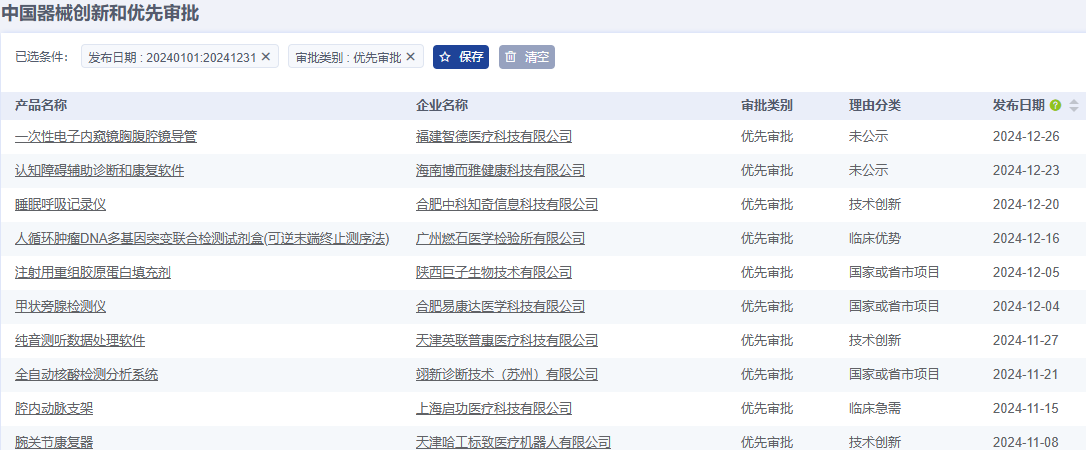Image resolution: width=1086 pixels, height=450 pixels.
Task: Click the 已选条件 label
Action: pyautogui.click(x=42, y=57)
